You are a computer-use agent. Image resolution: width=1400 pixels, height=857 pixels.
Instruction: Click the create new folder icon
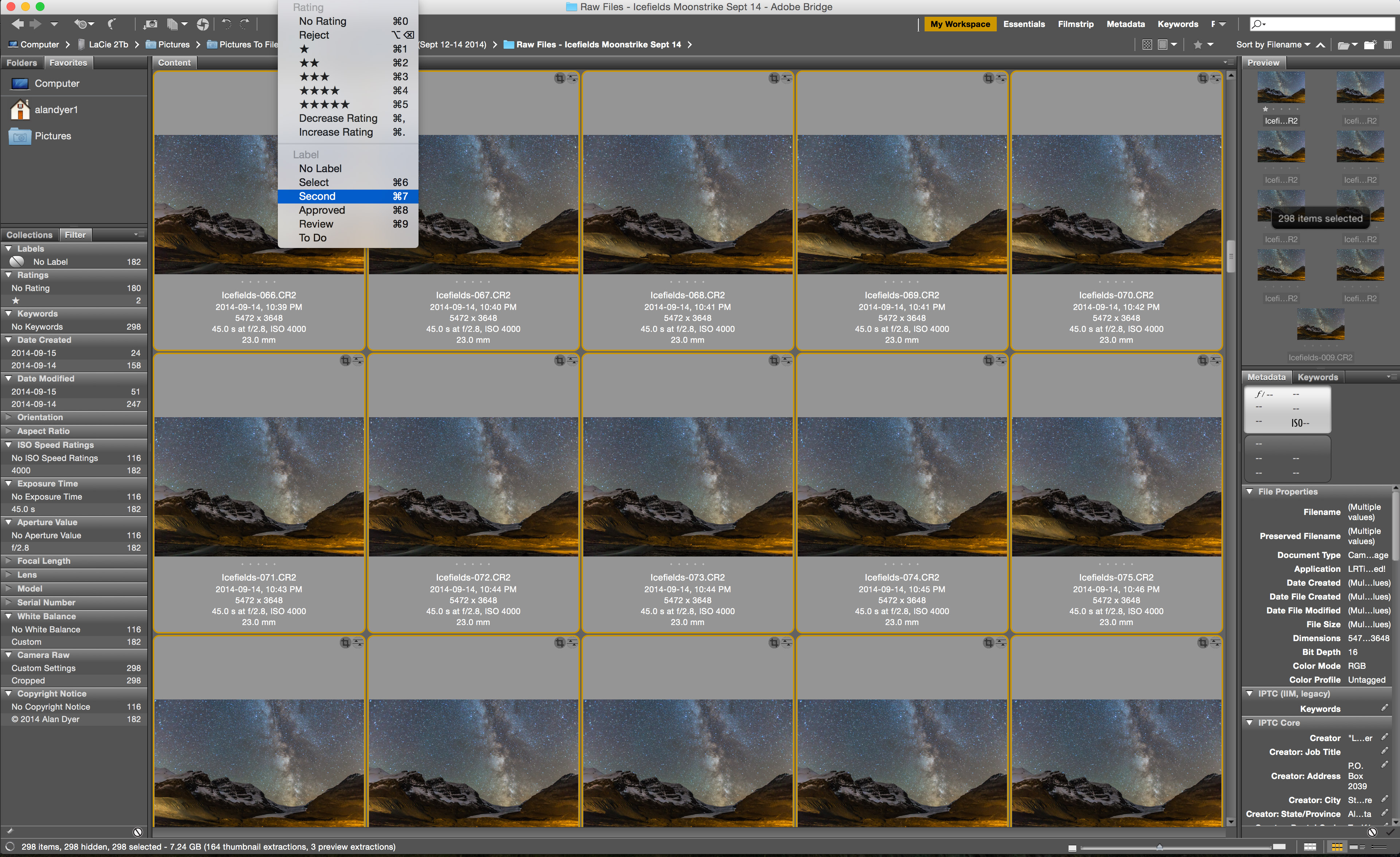tap(1369, 44)
